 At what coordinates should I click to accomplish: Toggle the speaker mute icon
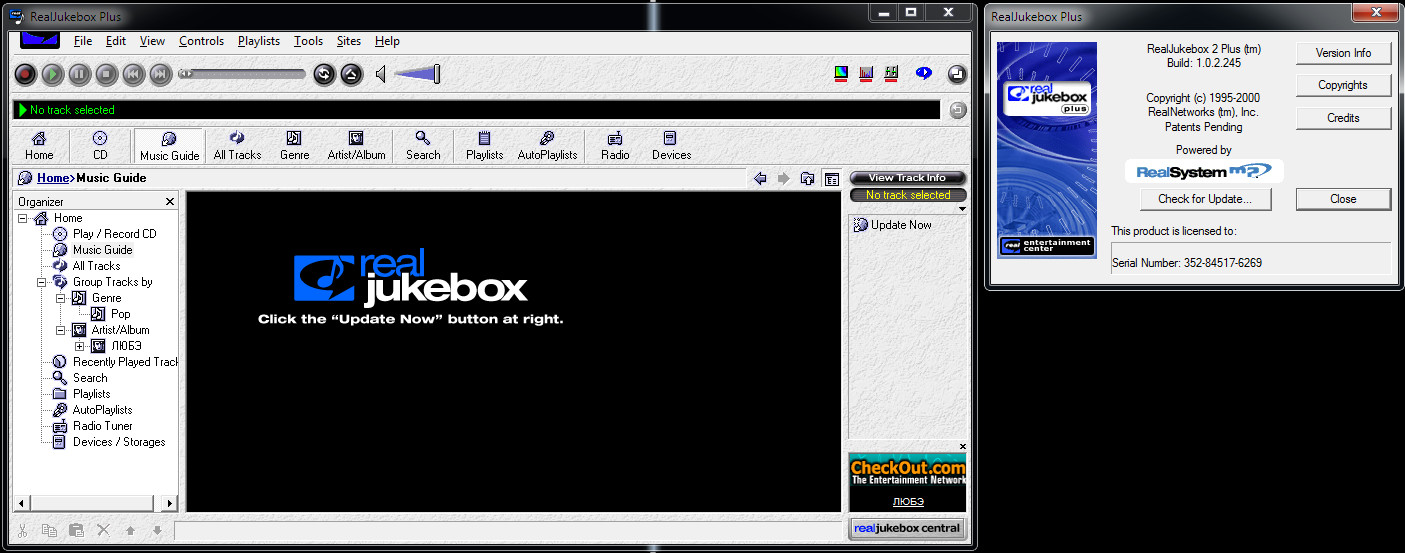pos(381,74)
